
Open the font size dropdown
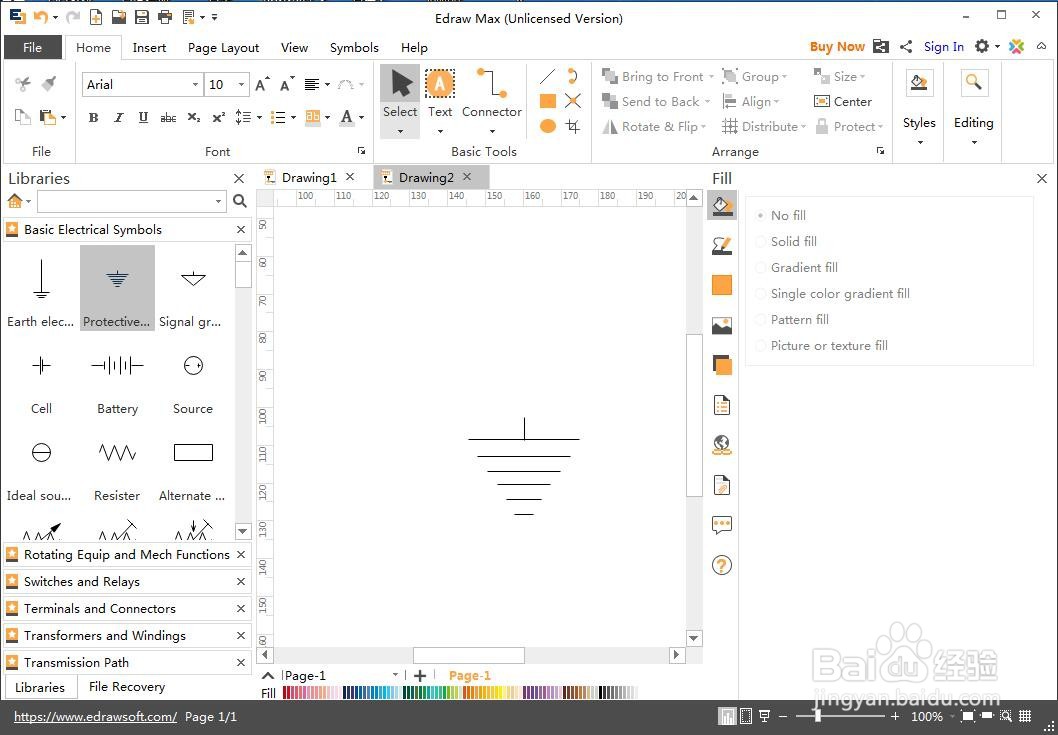242,84
